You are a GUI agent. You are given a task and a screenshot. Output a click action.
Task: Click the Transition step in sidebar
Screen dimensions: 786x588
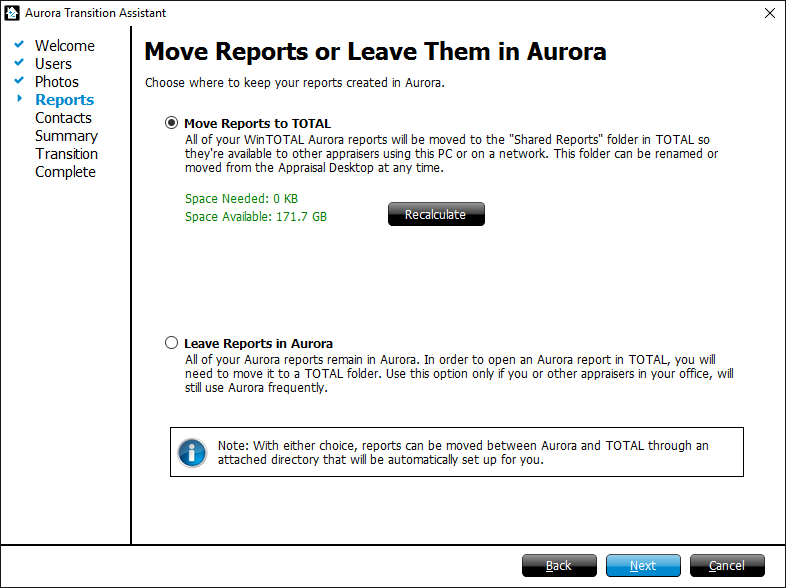pyautogui.click(x=67, y=154)
